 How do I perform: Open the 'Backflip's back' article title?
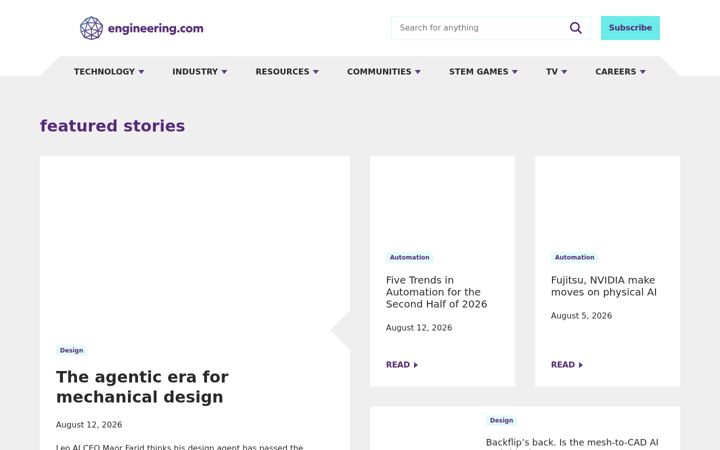pyautogui.click(x=572, y=443)
